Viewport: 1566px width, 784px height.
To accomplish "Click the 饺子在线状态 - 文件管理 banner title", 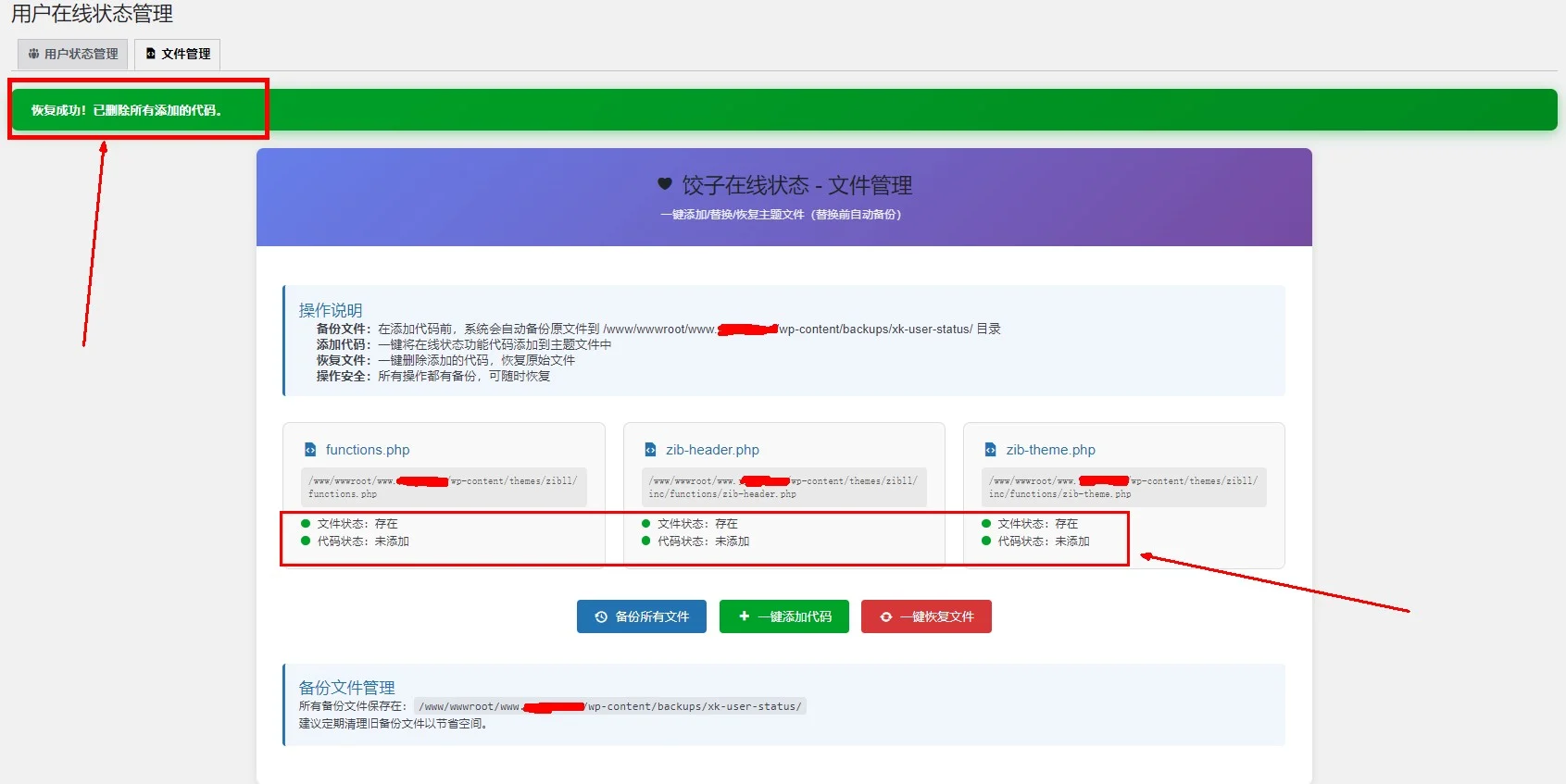I will point(797,185).
